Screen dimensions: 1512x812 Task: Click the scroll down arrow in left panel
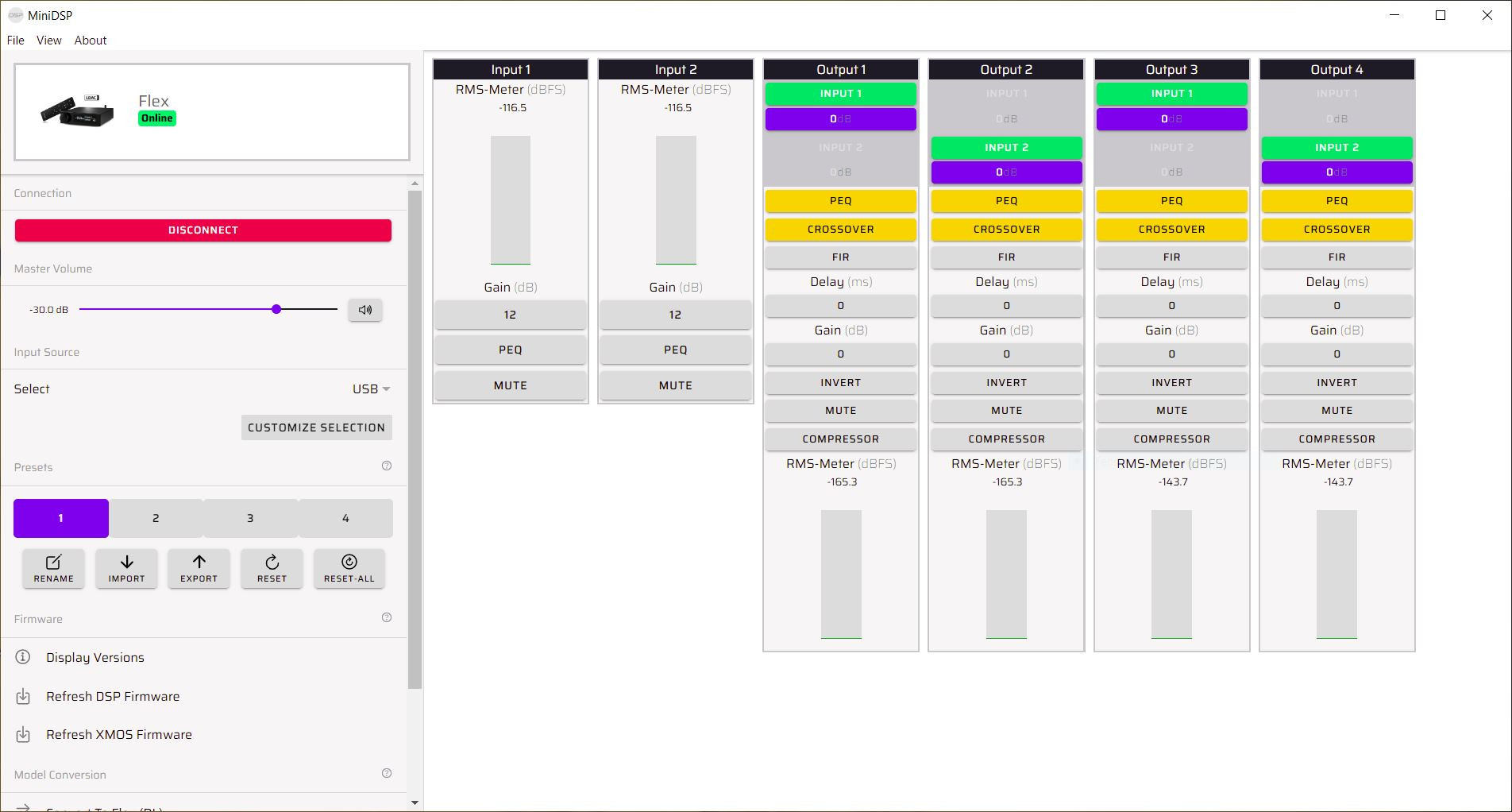tap(415, 802)
